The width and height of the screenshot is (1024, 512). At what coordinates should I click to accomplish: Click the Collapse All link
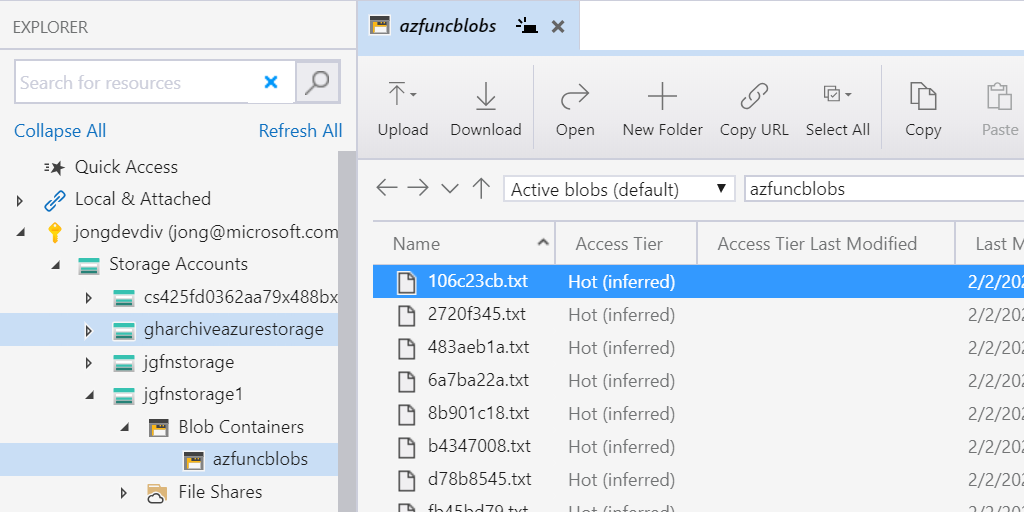click(60, 131)
